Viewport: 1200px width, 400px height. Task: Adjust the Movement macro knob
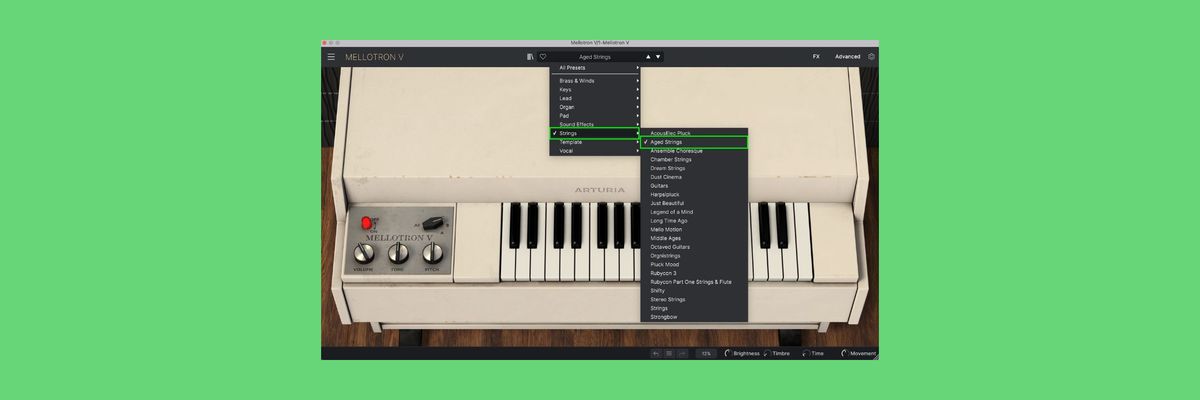844,353
